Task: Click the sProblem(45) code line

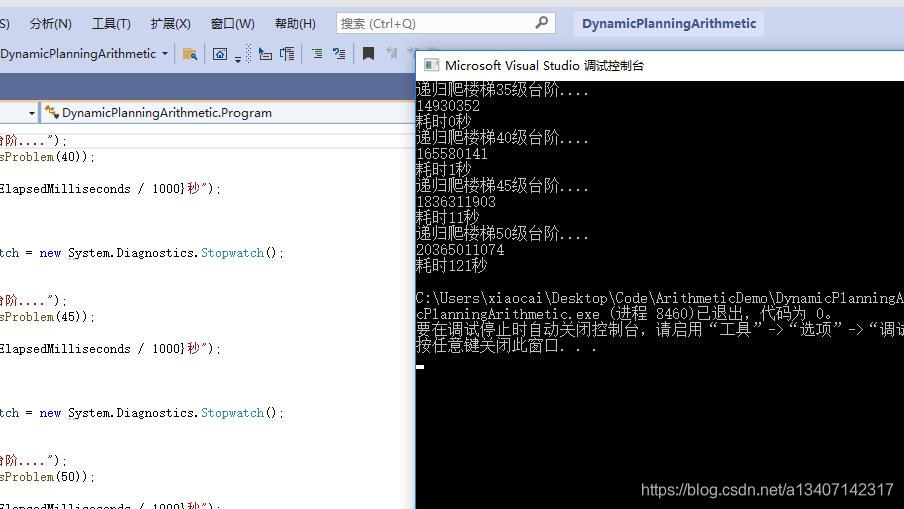Action: [x=47, y=317]
